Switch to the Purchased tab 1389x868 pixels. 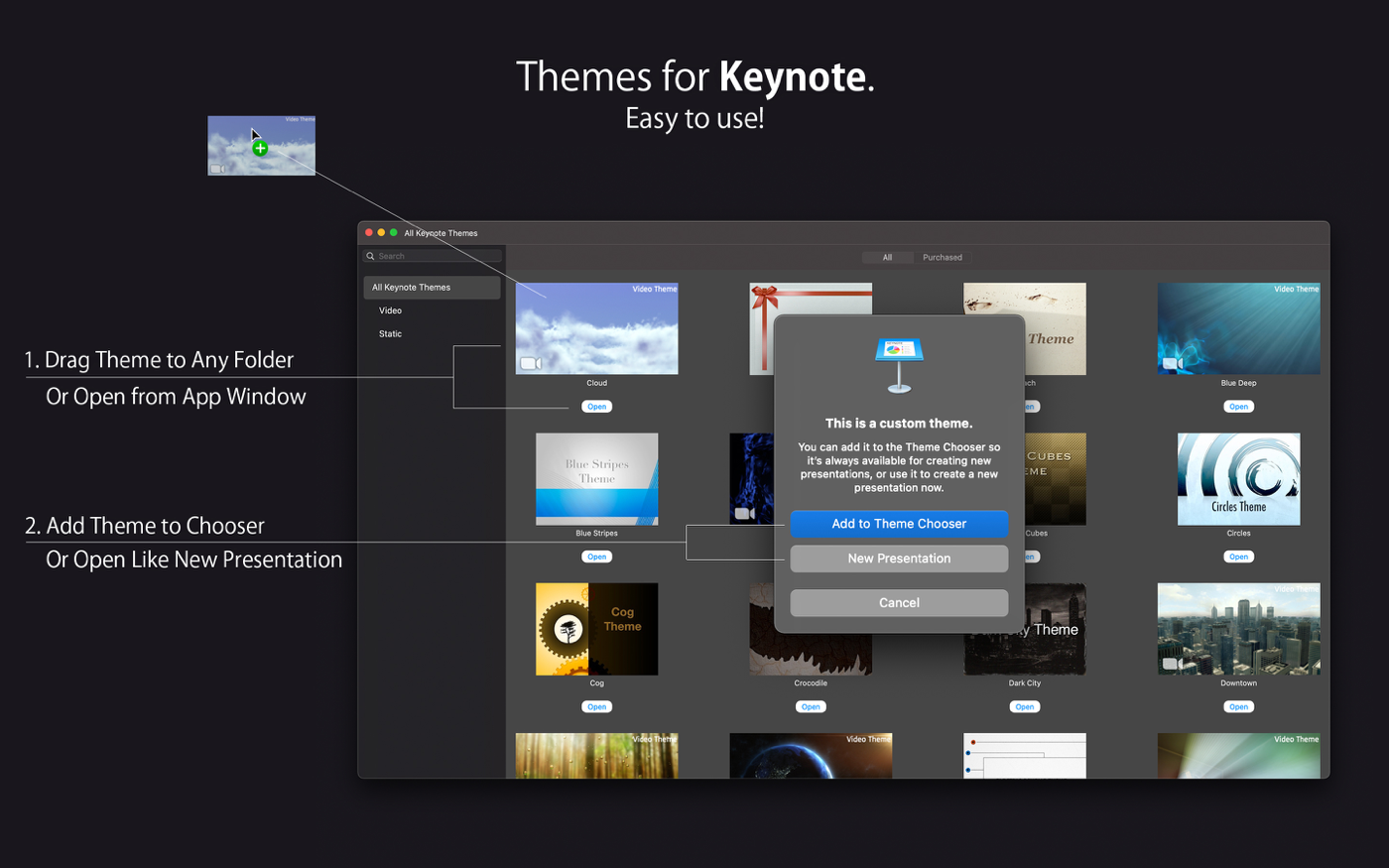coord(943,257)
